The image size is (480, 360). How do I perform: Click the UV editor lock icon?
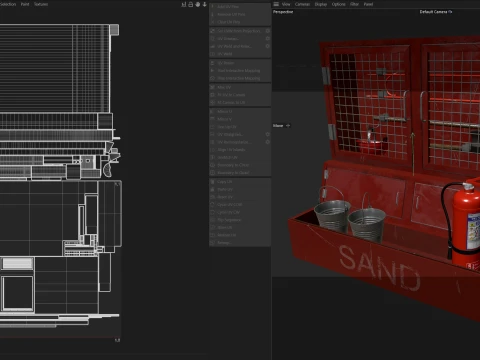191,4
